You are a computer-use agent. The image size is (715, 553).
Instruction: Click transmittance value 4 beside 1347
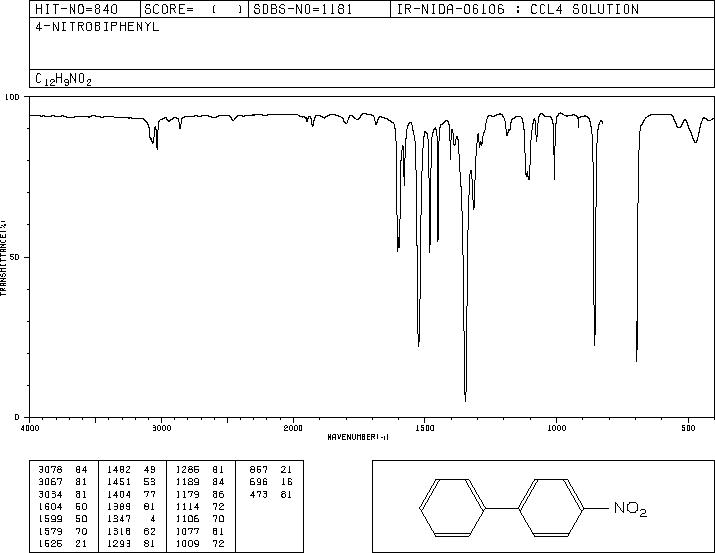[x=153, y=519]
